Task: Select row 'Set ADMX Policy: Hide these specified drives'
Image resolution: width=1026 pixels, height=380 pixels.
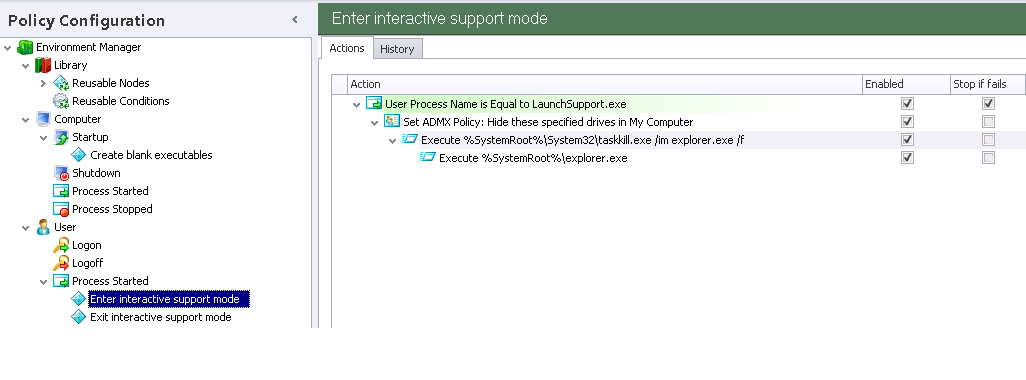Action: (548, 122)
